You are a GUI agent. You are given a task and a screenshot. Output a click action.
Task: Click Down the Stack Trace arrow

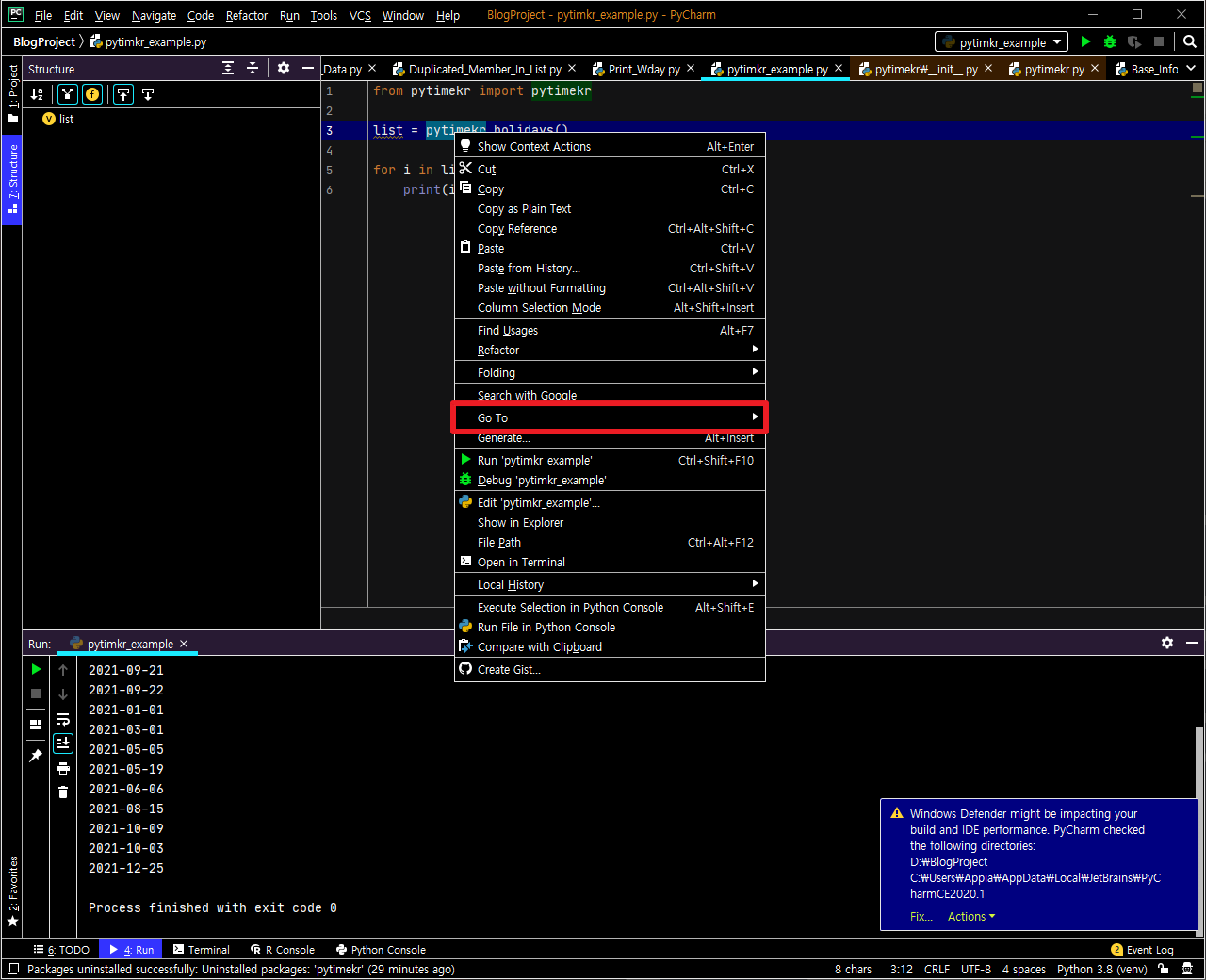(63, 694)
